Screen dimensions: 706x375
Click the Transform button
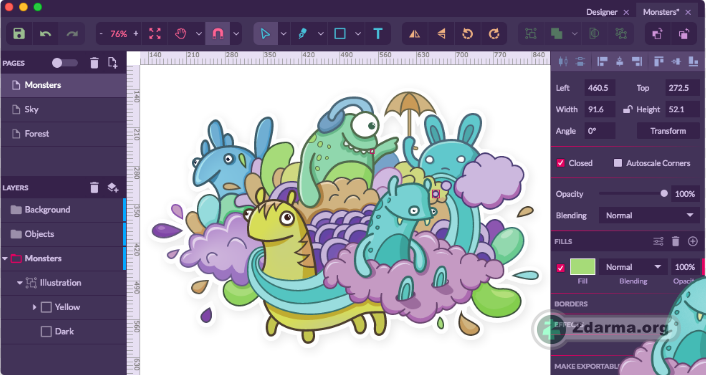point(668,131)
